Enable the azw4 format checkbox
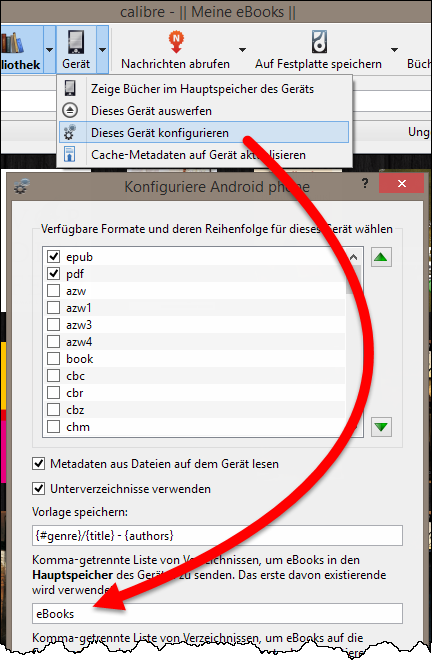This screenshot has width=432, height=668. (53, 342)
